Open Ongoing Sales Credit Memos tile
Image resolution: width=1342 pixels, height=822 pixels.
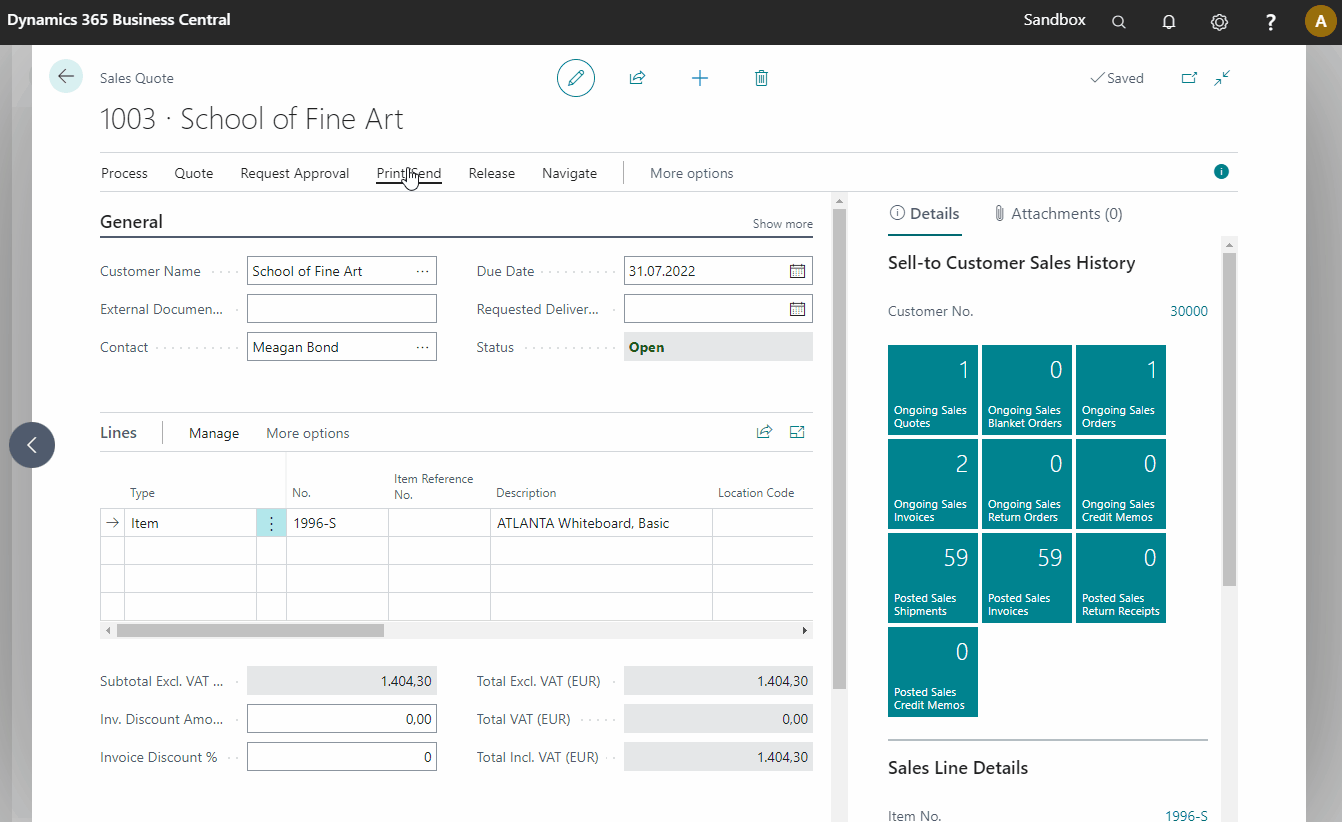[1121, 484]
